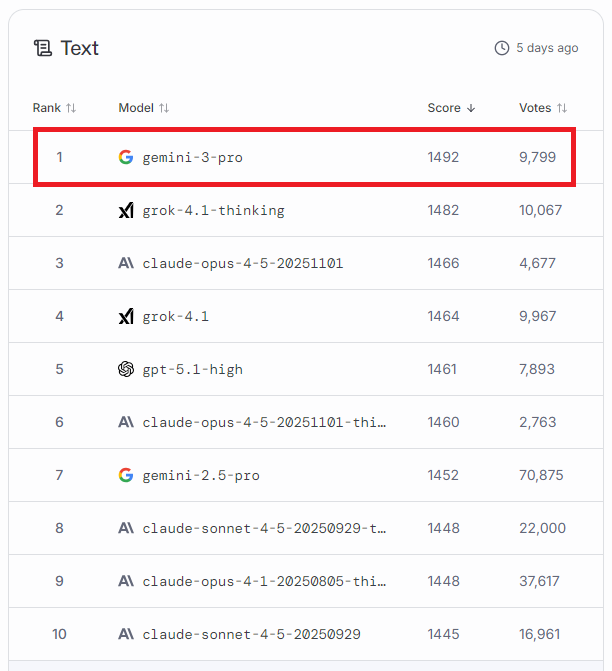Select votes value 37,617
The image size is (612, 671).
tap(539, 581)
